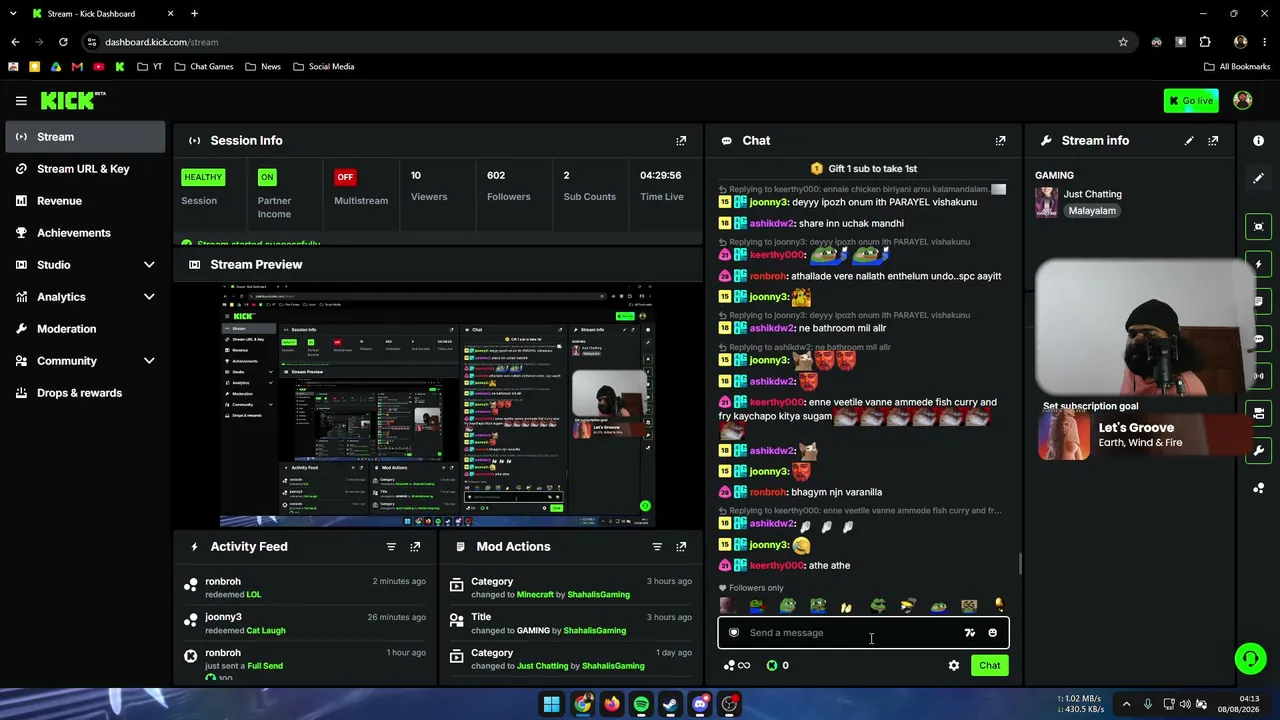Click the pencil edit icon in right rail

(1258, 178)
